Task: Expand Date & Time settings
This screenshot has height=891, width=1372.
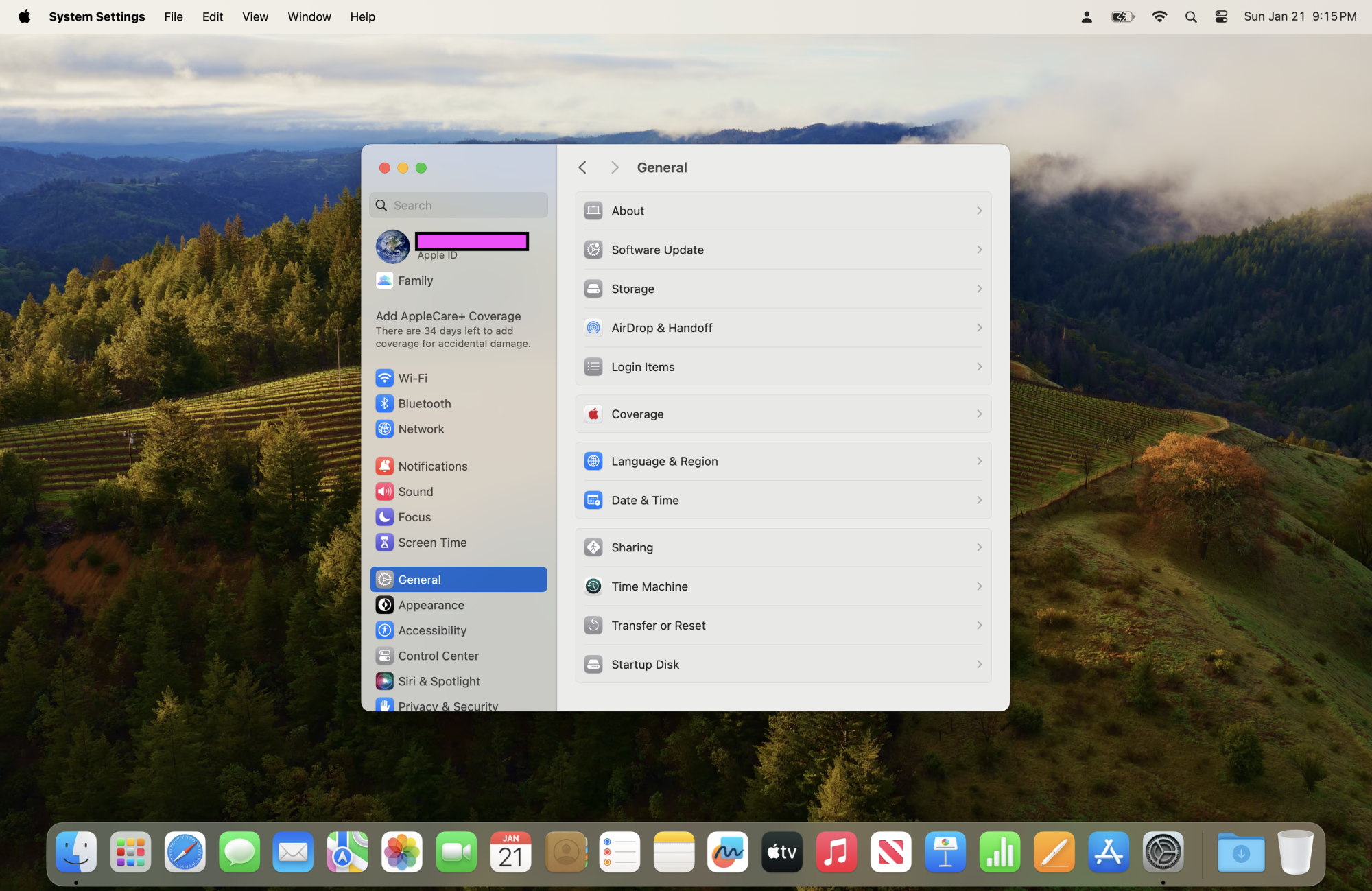Action: pos(783,500)
